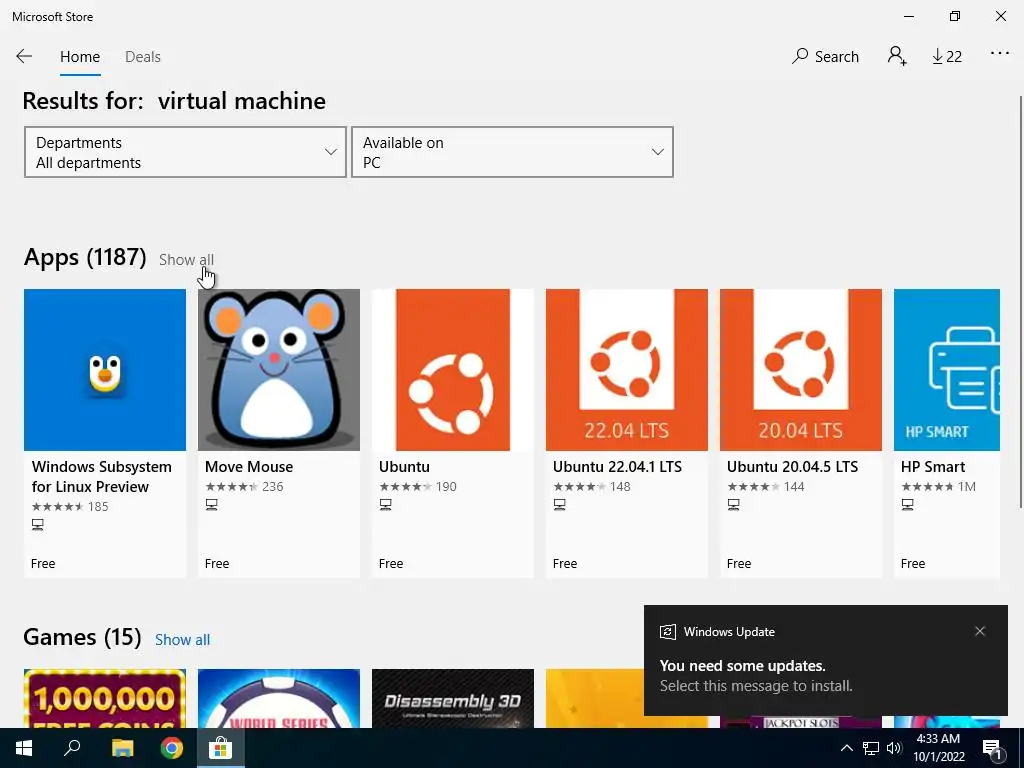The width and height of the screenshot is (1024, 768).
Task: Restore down the Microsoft Store window
Action: click(x=955, y=16)
